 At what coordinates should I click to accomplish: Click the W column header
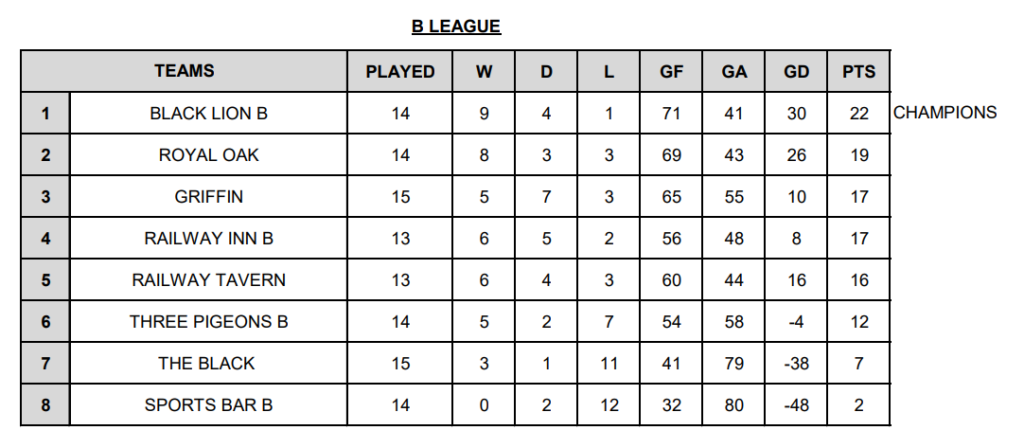tap(483, 71)
